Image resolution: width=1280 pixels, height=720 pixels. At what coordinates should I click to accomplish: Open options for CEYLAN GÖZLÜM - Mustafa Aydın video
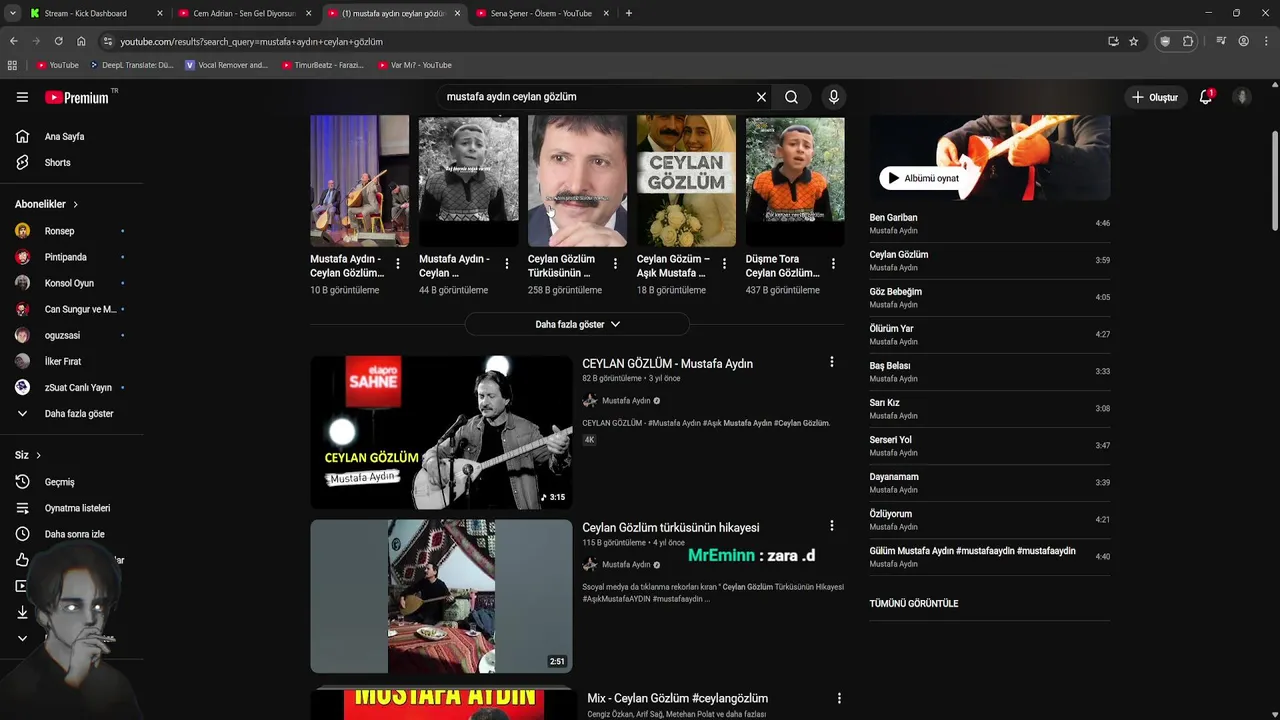click(831, 362)
